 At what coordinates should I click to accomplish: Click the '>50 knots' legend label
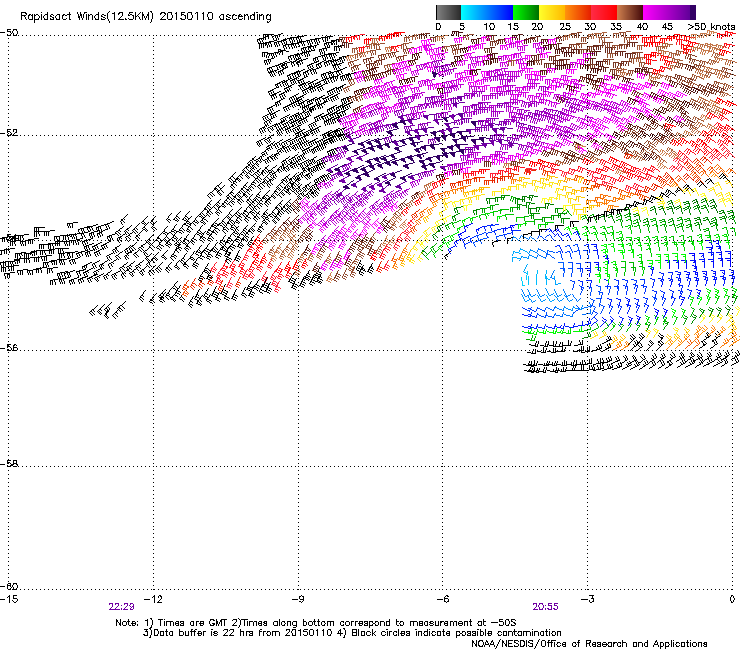tap(711, 27)
